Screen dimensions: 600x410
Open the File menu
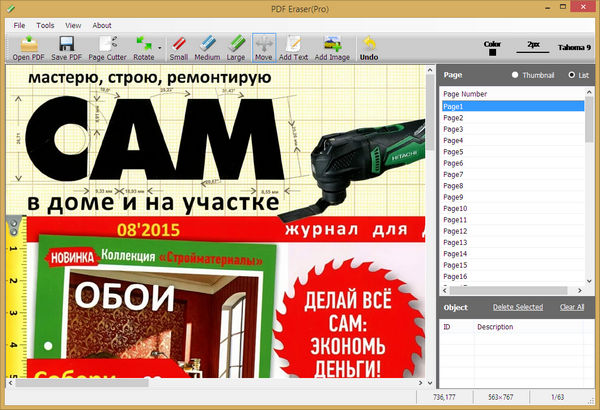pyautogui.click(x=20, y=24)
